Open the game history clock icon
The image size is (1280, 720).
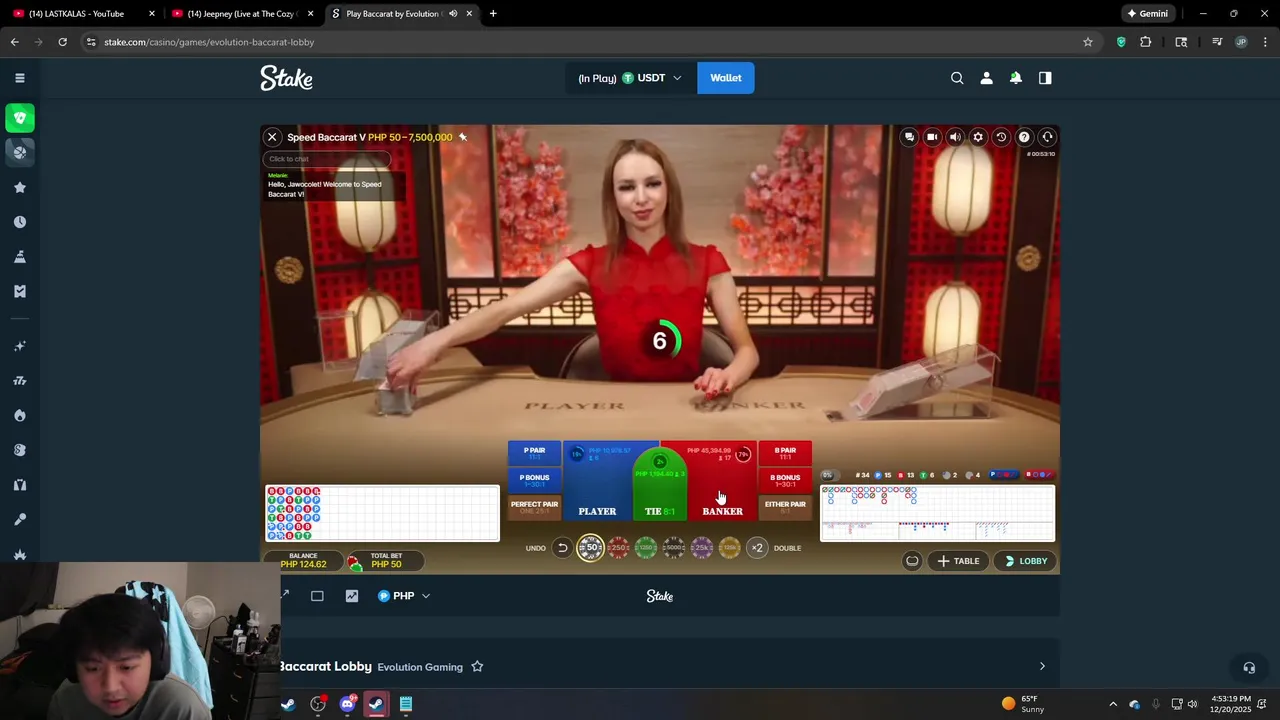tap(1001, 137)
